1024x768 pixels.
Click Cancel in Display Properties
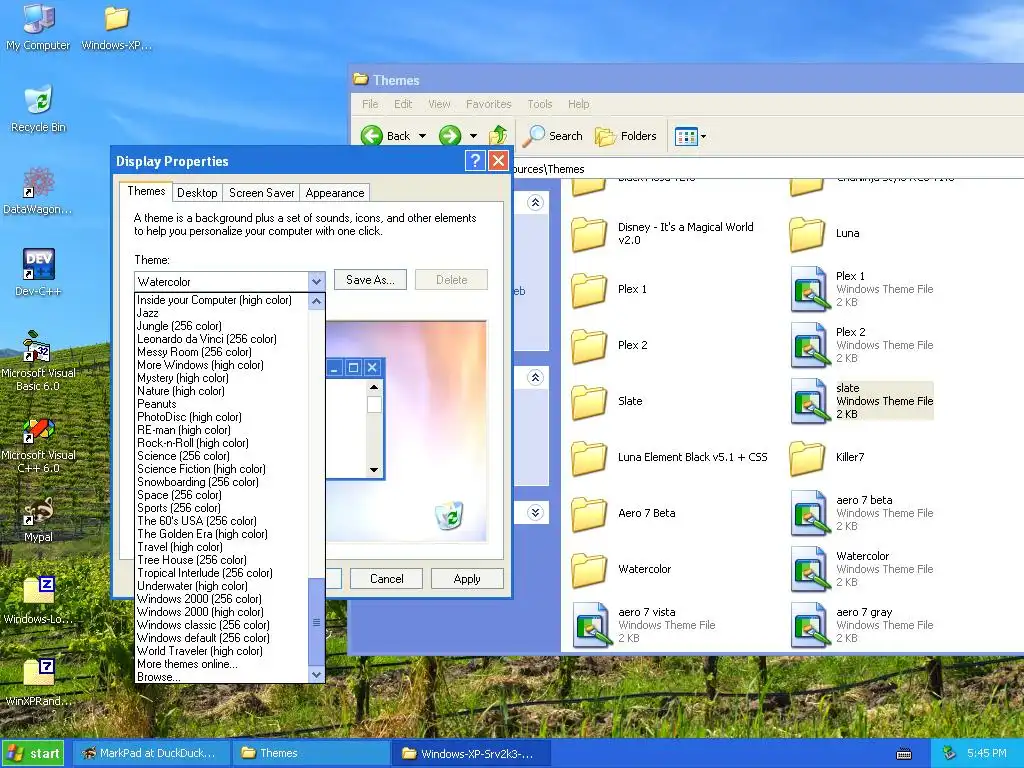[387, 579]
